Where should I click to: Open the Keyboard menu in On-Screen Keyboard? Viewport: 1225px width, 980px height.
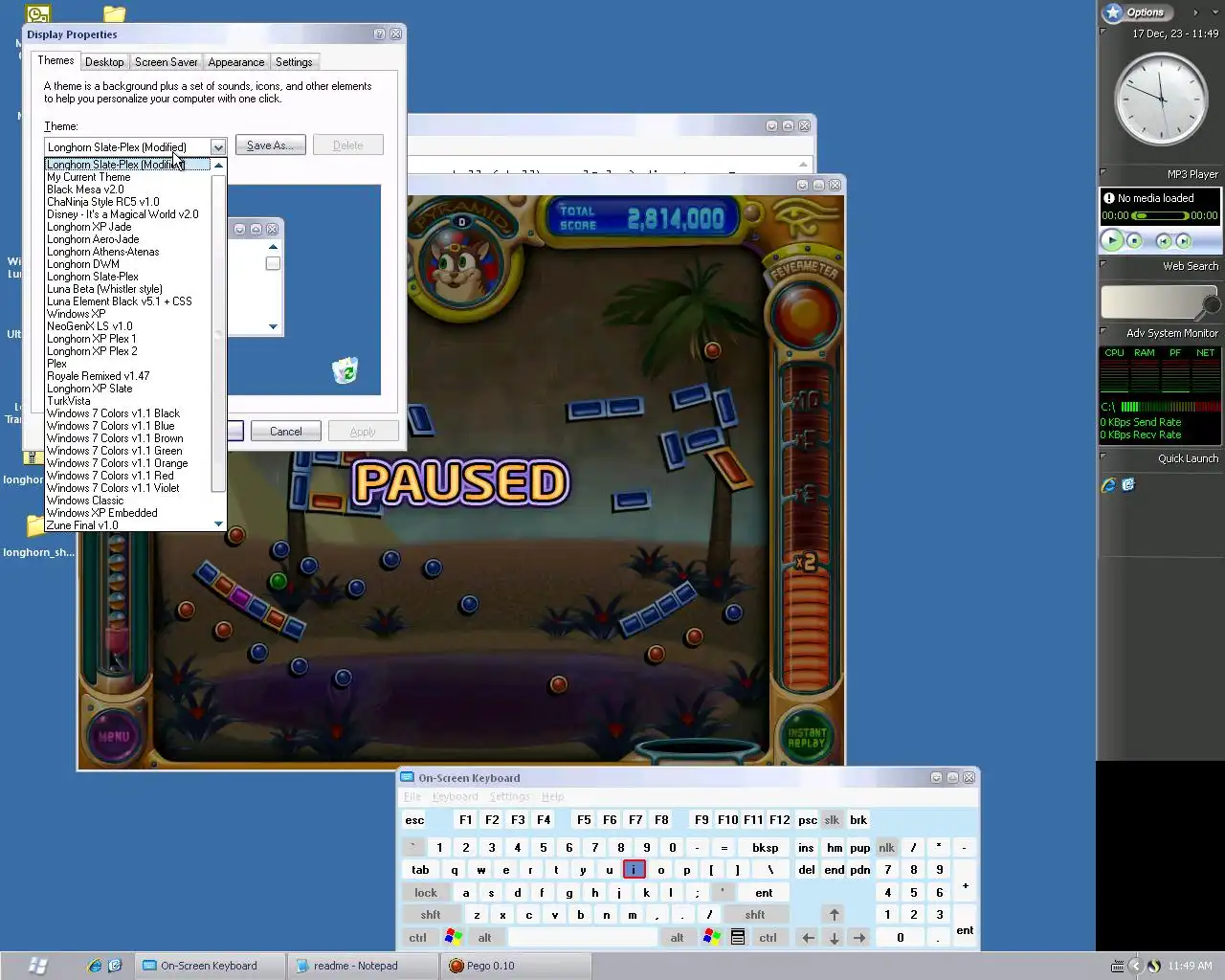455,796
